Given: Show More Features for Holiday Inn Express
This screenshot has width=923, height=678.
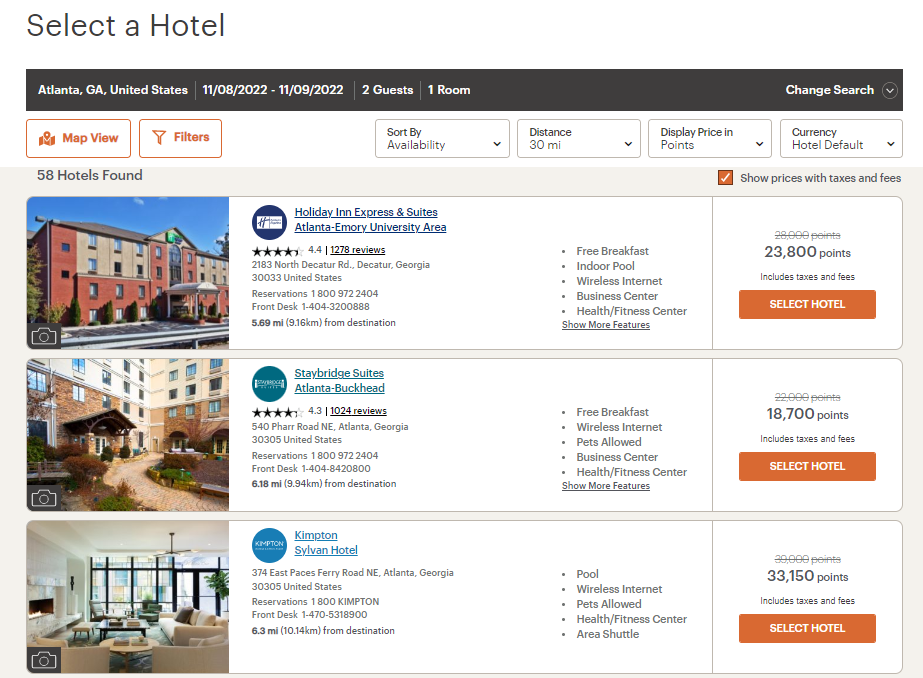Looking at the screenshot, I should pyautogui.click(x=605, y=324).
